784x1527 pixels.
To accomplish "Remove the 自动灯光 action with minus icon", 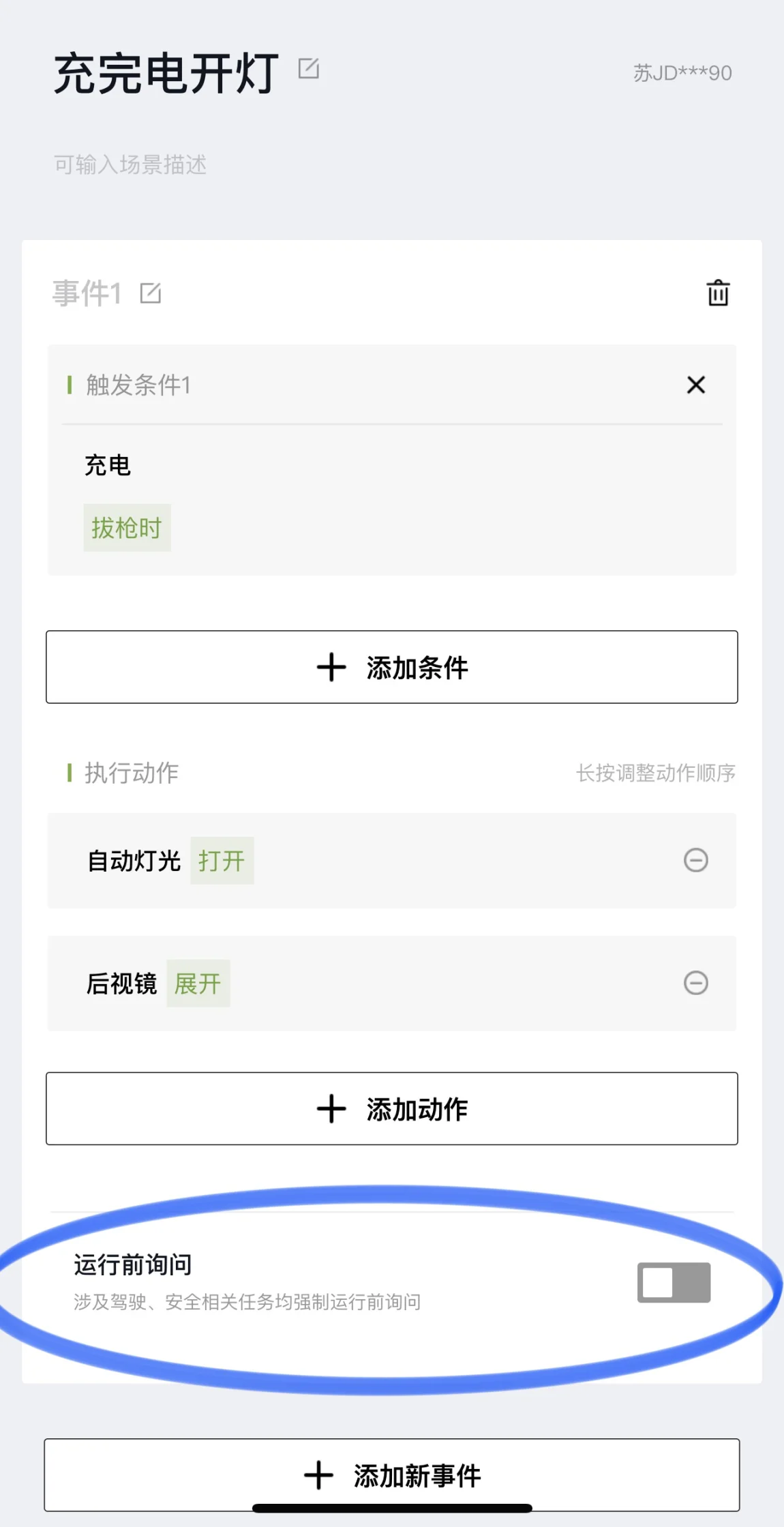I will coord(696,860).
